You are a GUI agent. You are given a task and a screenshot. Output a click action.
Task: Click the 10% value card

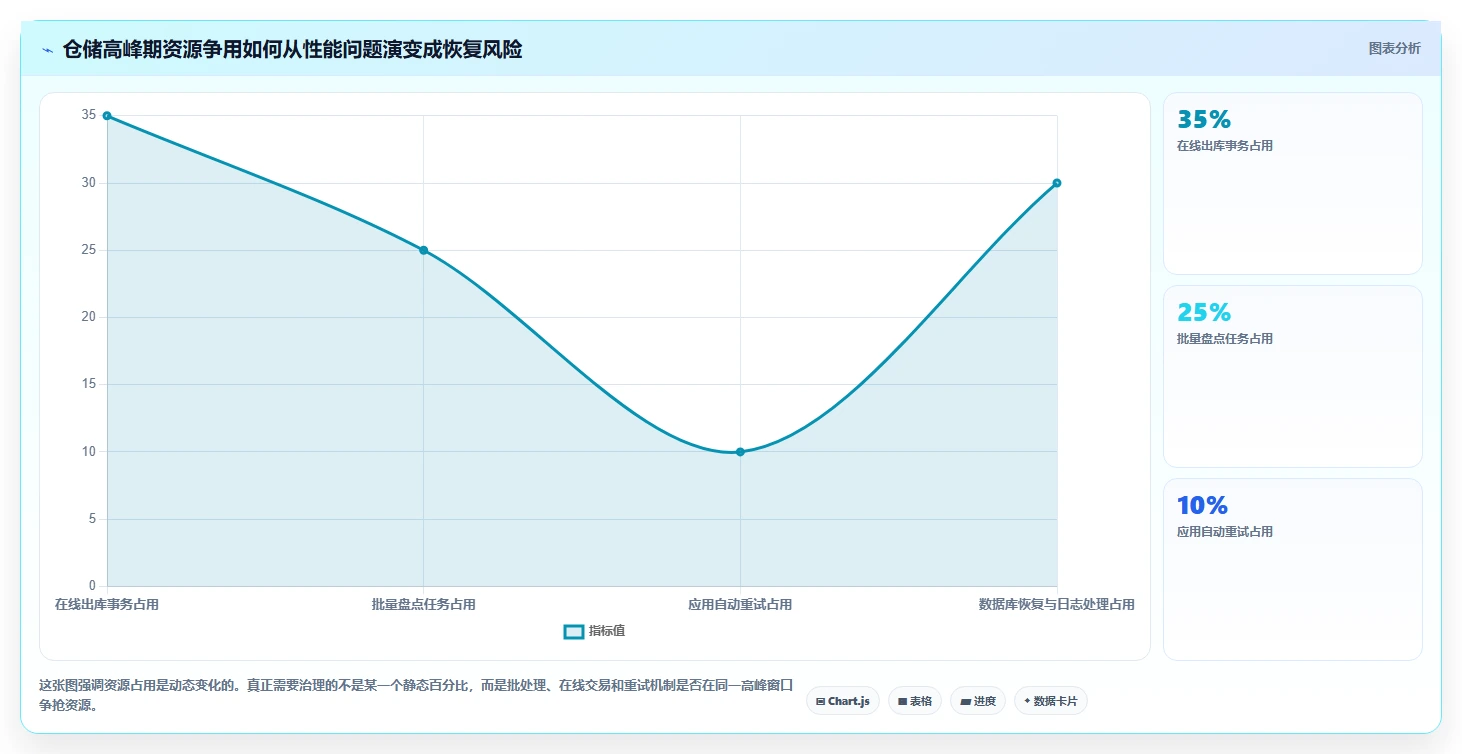coord(1292,569)
